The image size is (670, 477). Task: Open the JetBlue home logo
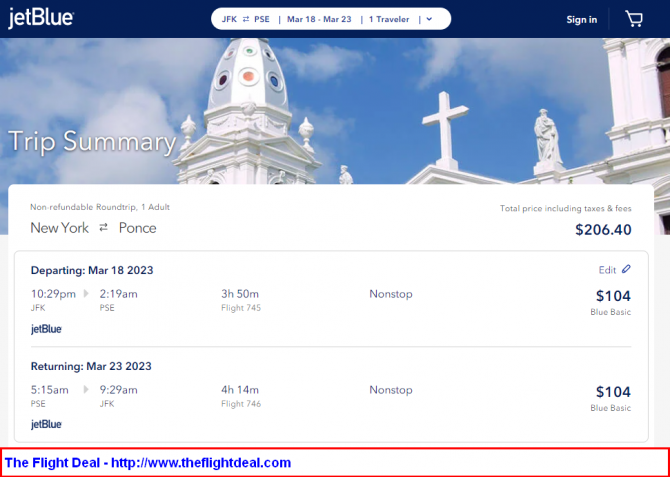coord(41,19)
